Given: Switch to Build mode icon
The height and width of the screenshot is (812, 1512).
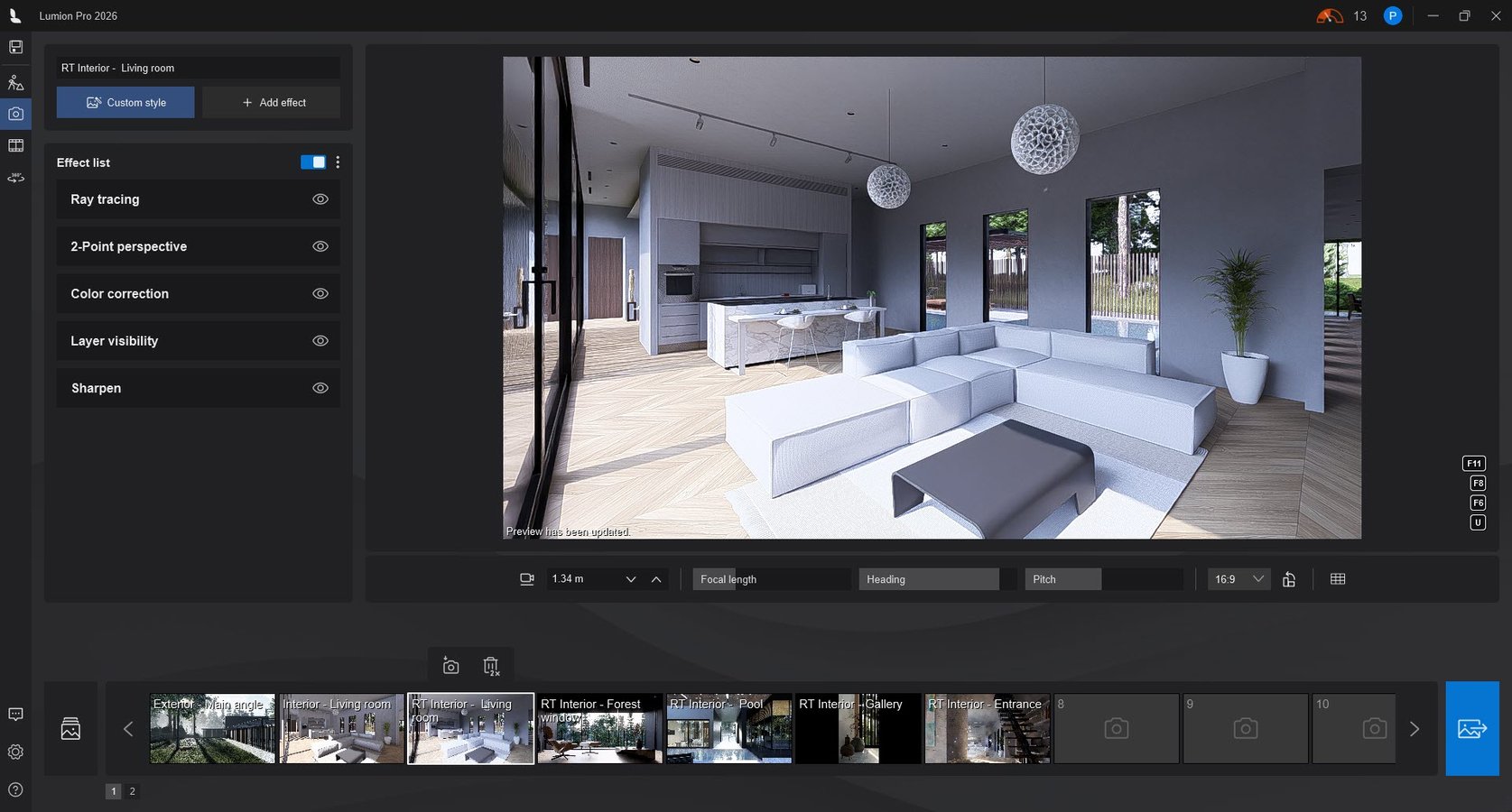Looking at the screenshot, I should tap(15, 83).
